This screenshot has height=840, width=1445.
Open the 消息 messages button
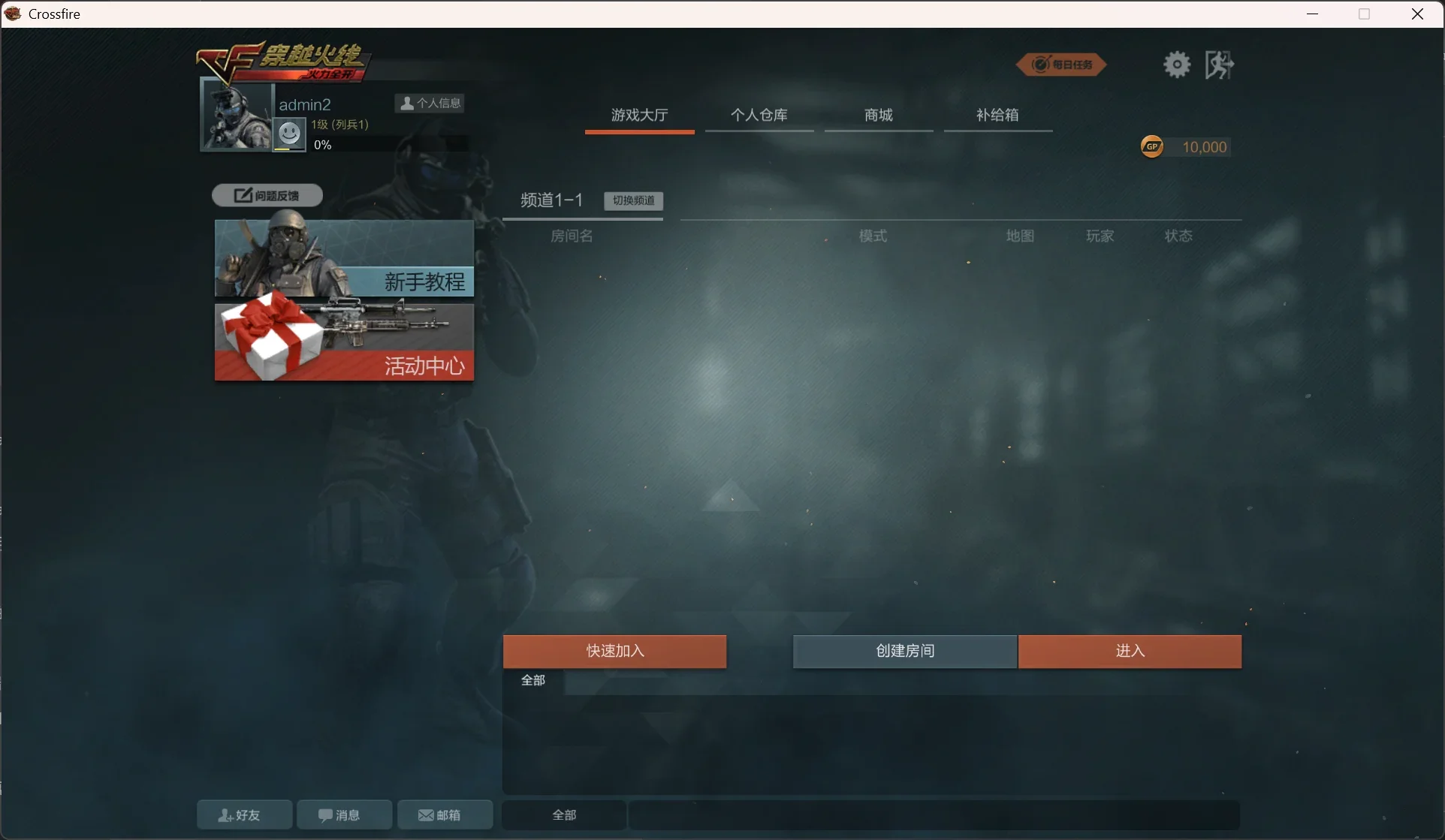pyautogui.click(x=344, y=814)
